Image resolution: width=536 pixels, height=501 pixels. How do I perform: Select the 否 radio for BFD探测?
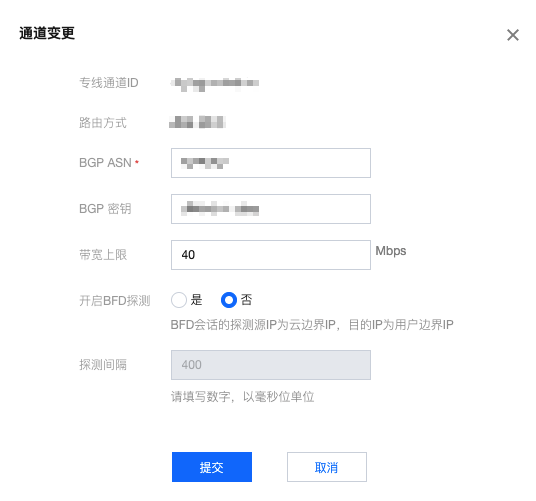(229, 300)
